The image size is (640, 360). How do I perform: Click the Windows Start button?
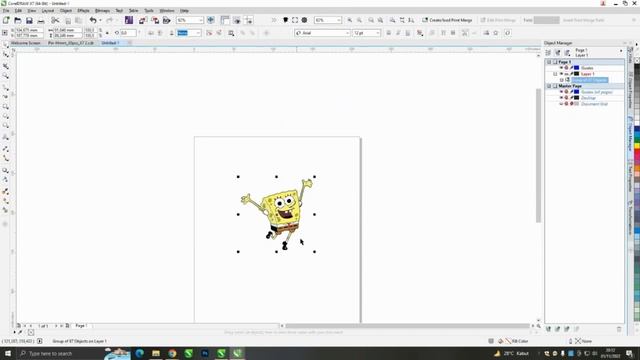8,353
